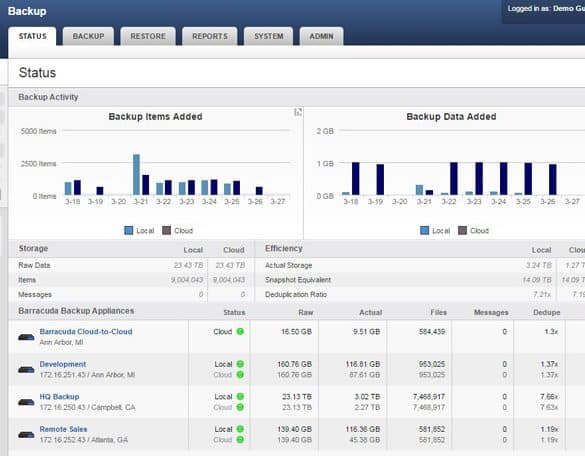585x456 pixels.
Task: Click the tall 3-21 Local bar in Items chart
Action: pyautogui.click(x=137, y=174)
